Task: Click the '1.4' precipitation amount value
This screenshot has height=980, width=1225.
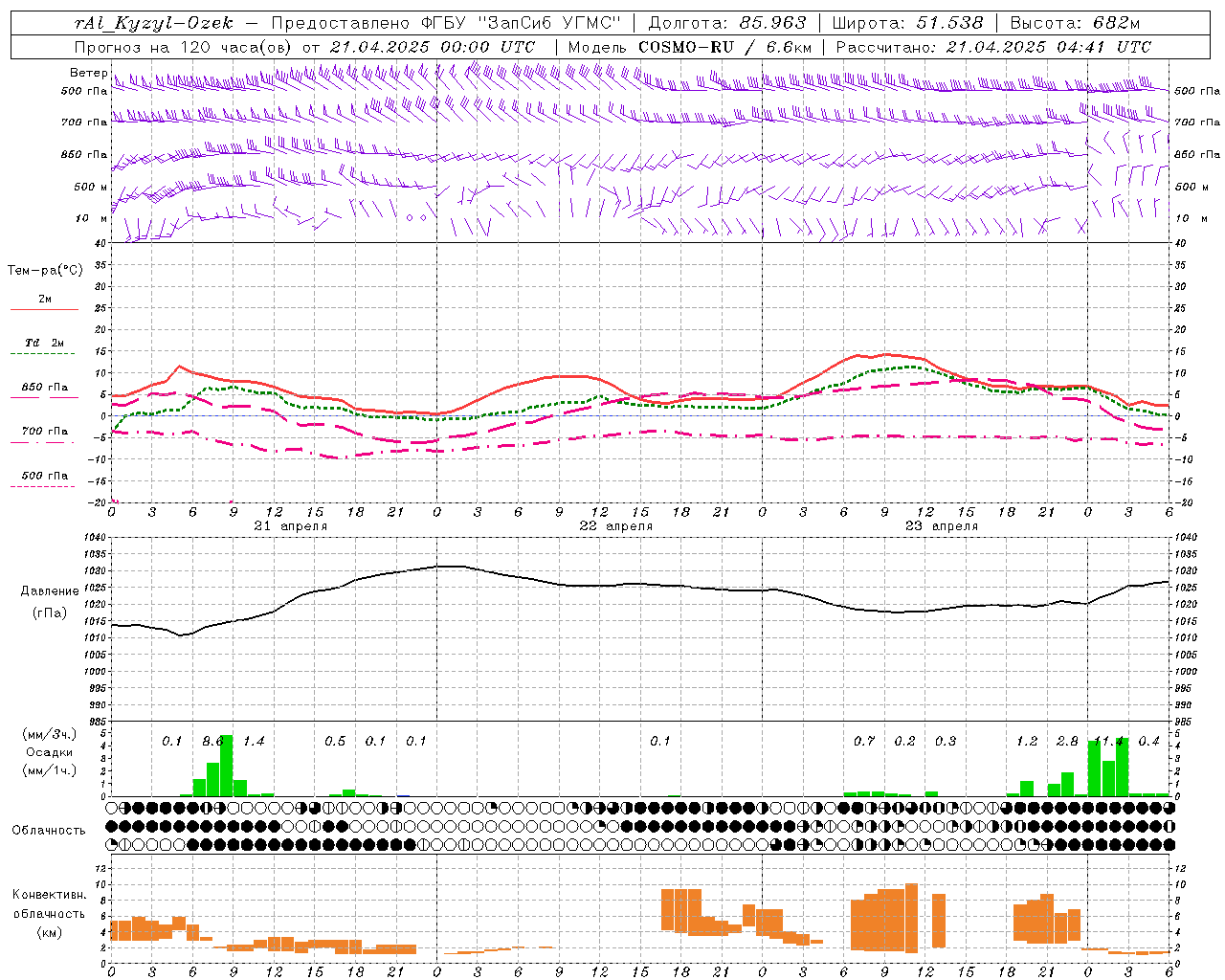Action: click(254, 741)
